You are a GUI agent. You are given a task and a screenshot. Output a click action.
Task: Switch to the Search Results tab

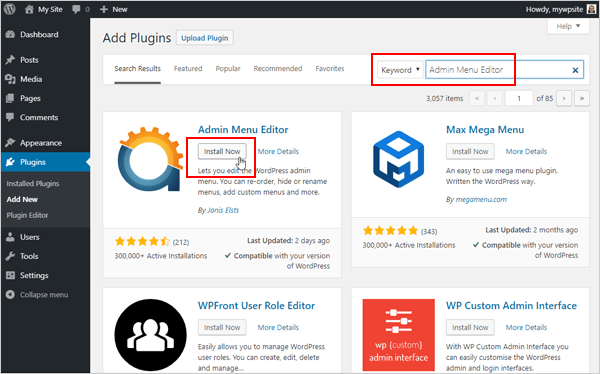(x=137, y=69)
